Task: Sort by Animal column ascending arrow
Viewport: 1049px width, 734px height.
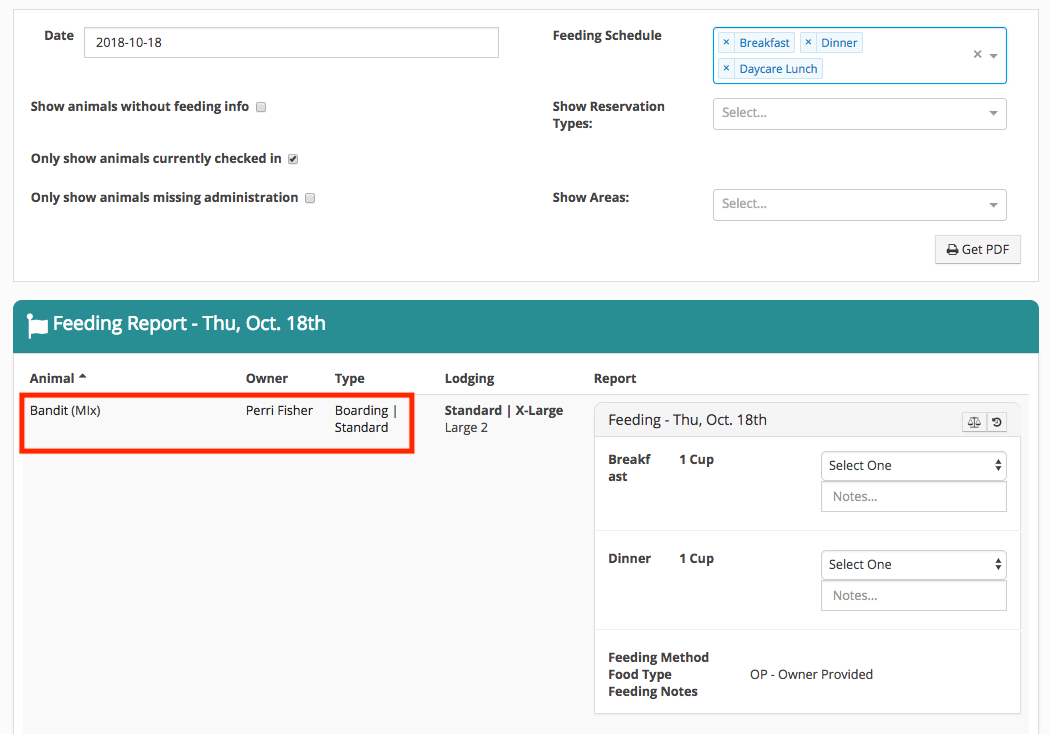Action: pyautogui.click(x=83, y=377)
